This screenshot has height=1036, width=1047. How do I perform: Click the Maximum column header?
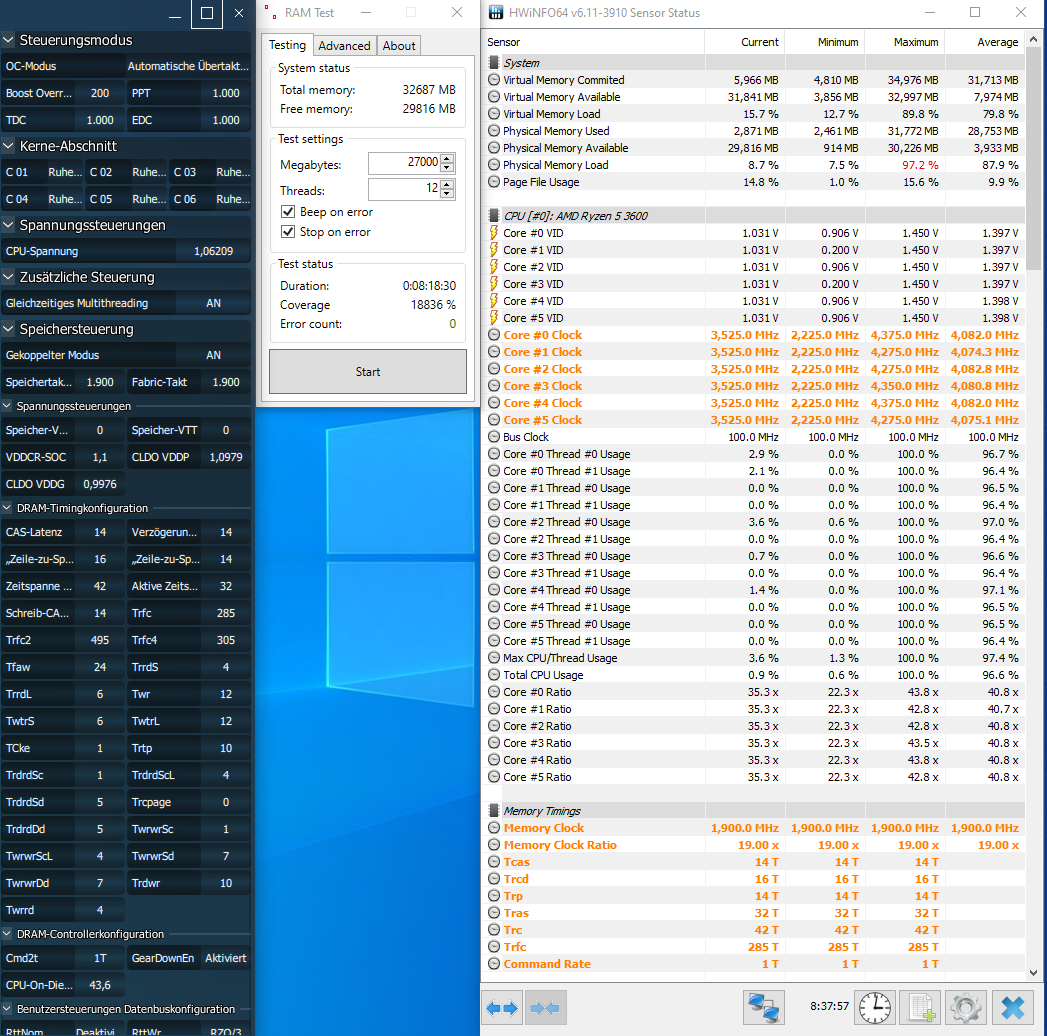pos(905,42)
